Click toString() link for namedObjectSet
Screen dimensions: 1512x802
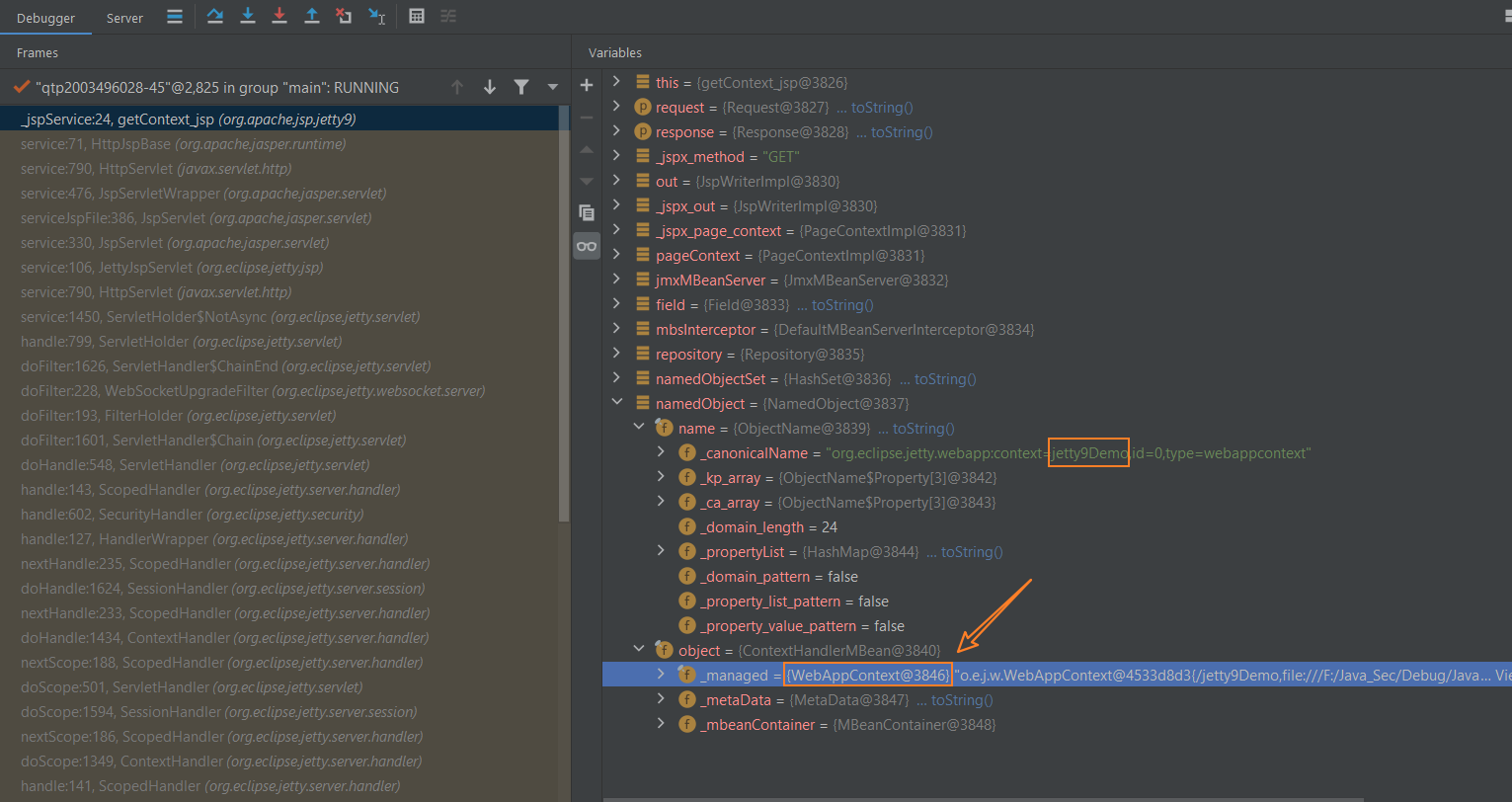945,378
